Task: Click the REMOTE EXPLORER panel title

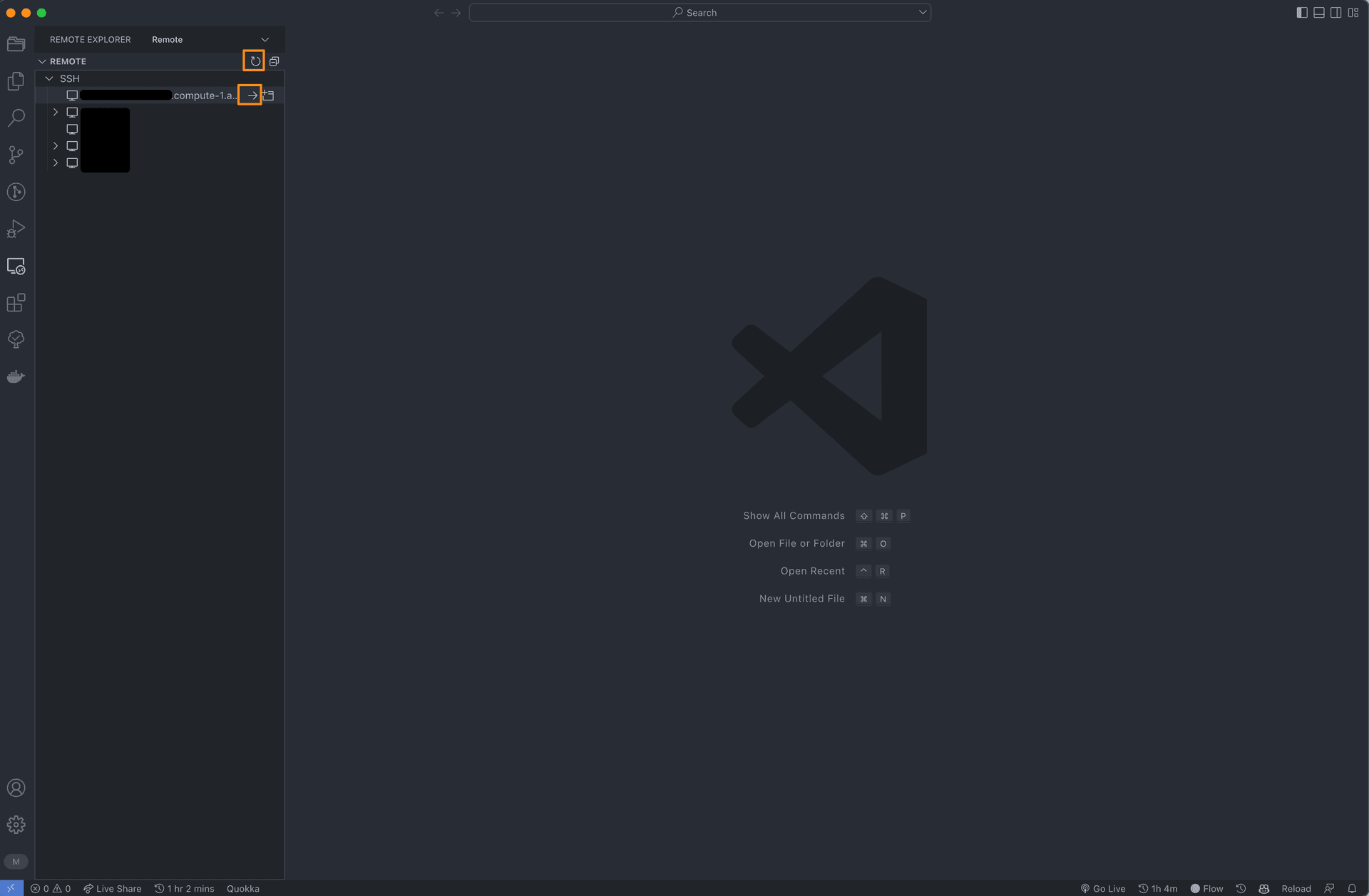Action: (x=91, y=39)
